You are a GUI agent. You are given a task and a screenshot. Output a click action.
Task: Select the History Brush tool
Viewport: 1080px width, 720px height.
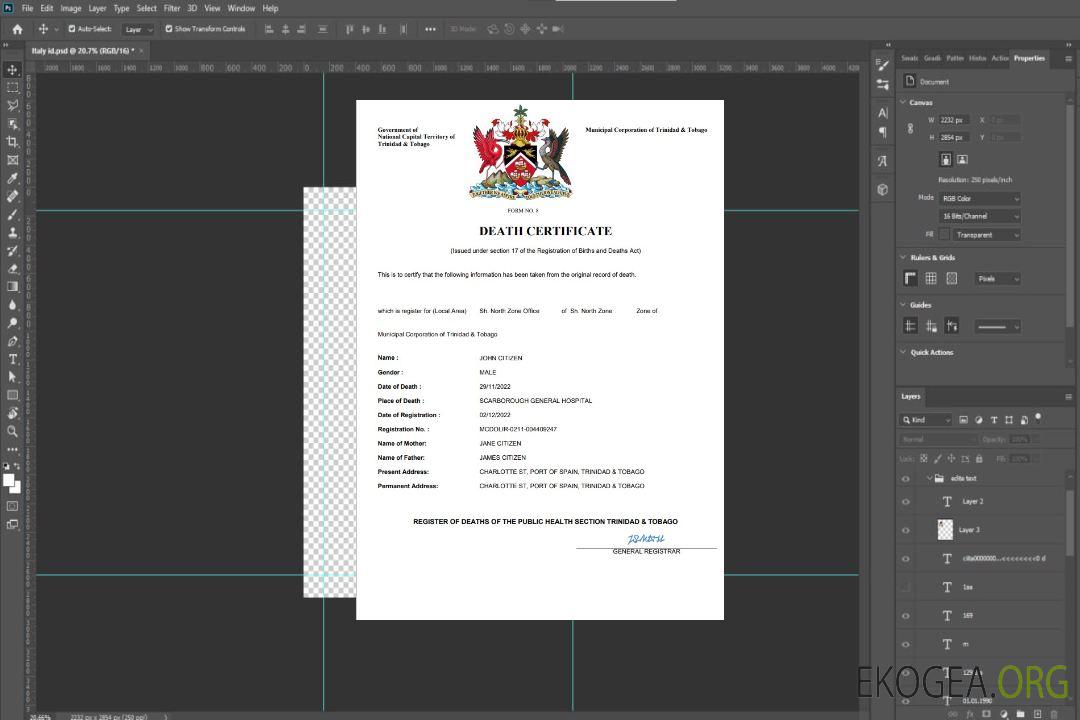coord(12,251)
